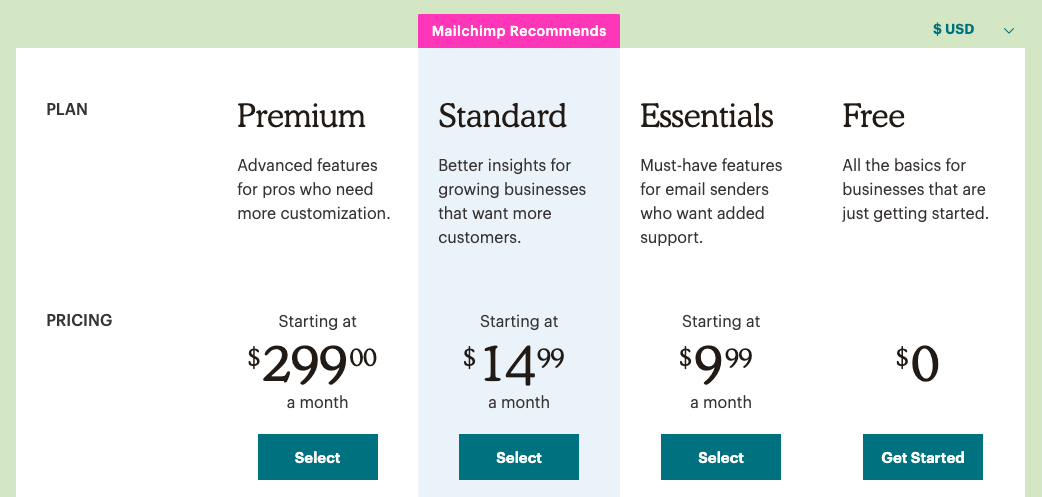Choose the Standard plan Select button
The image size is (1042, 497).
pos(519,457)
